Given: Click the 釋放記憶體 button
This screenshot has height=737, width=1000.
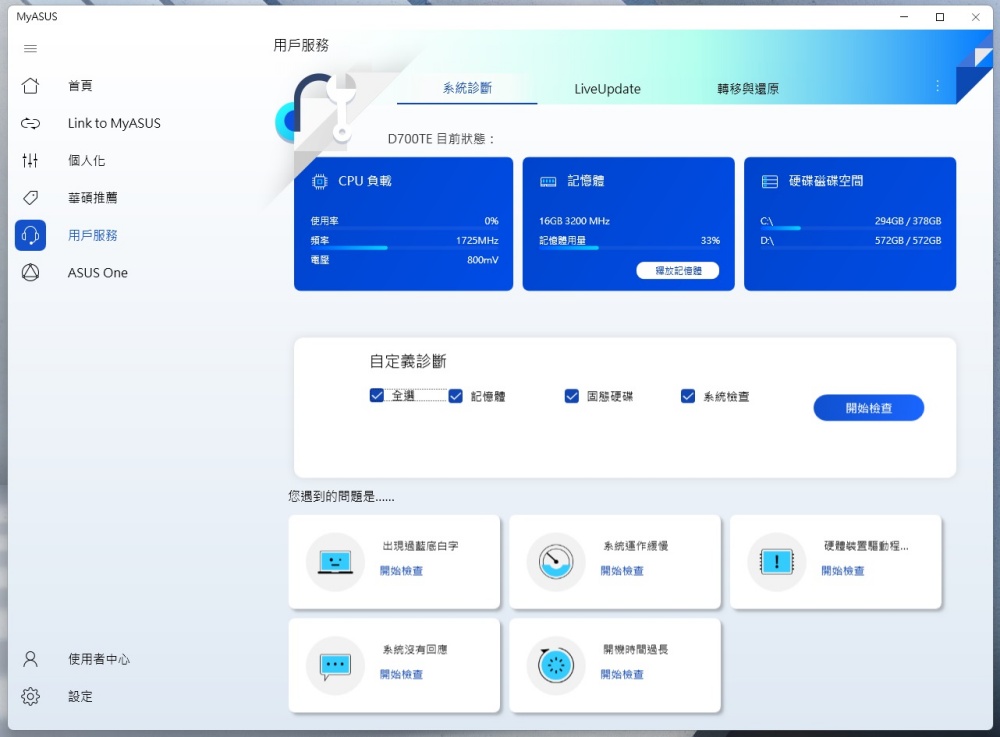Looking at the screenshot, I should 677,270.
